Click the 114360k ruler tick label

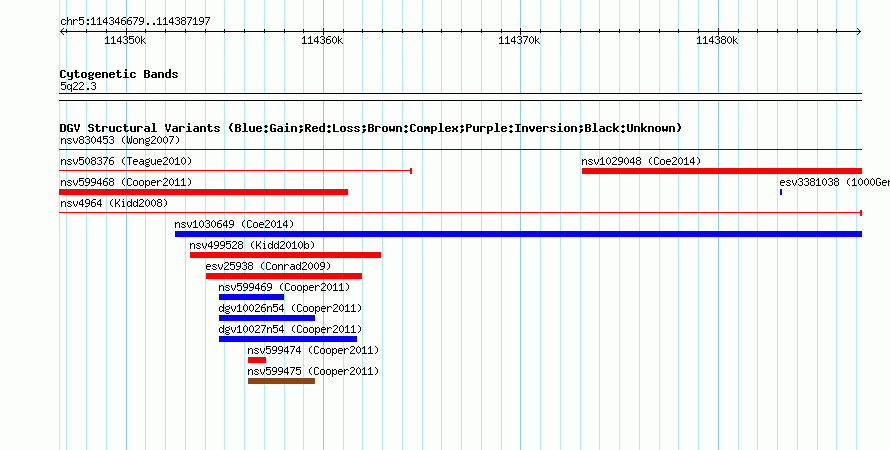pyautogui.click(x=322, y=40)
